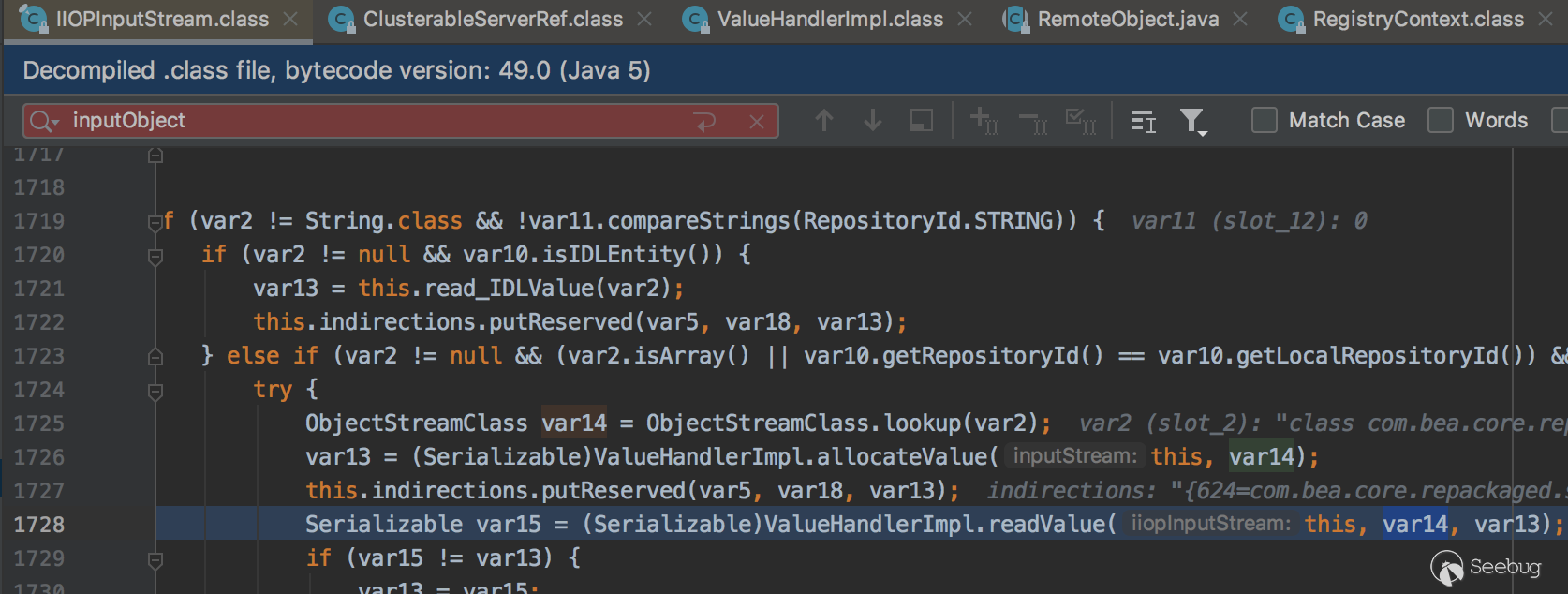Jump to next search occurrence arrow
The width and height of the screenshot is (1568, 594).
[872, 121]
